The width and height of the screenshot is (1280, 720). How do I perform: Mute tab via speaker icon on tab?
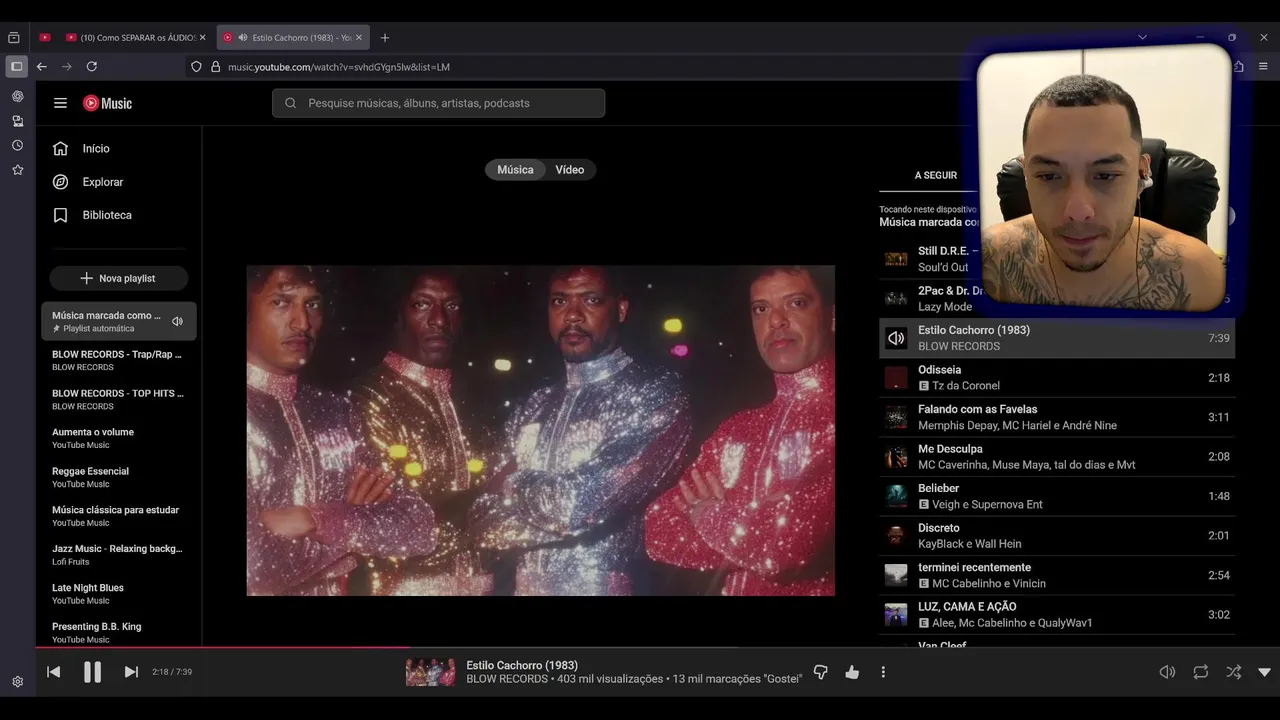coord(243,38)
